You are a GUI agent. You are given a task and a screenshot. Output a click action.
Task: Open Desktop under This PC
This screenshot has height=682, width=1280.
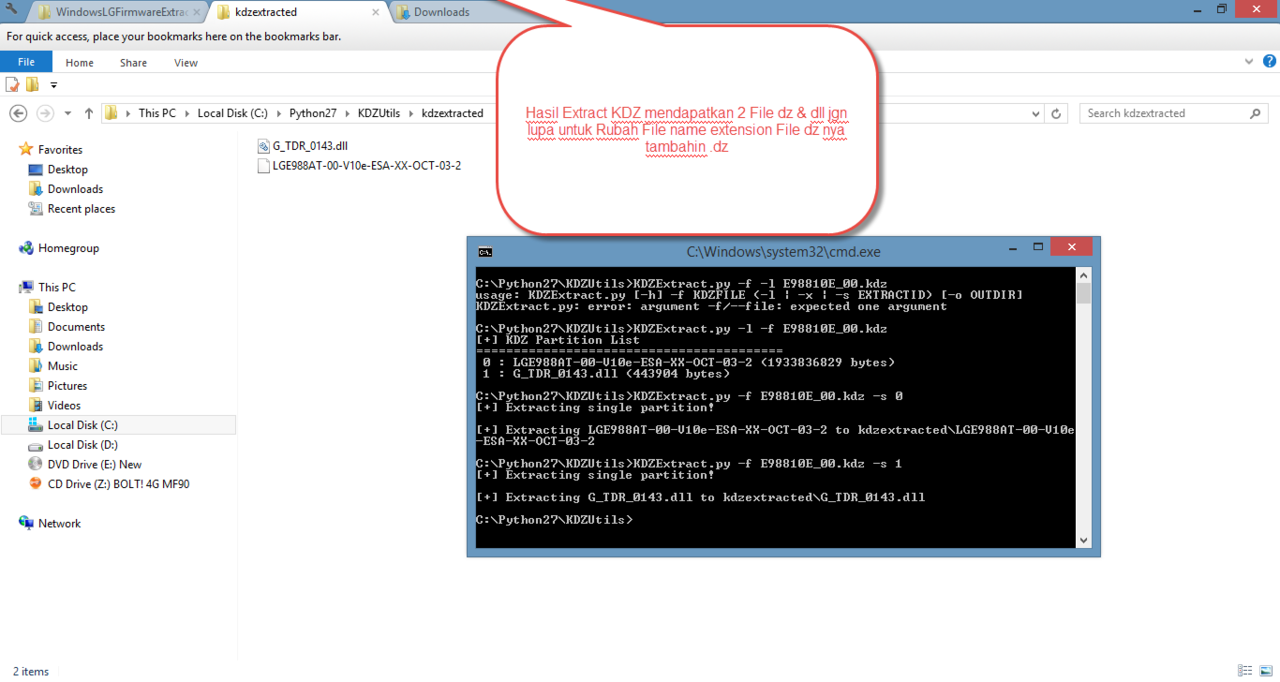67,307
